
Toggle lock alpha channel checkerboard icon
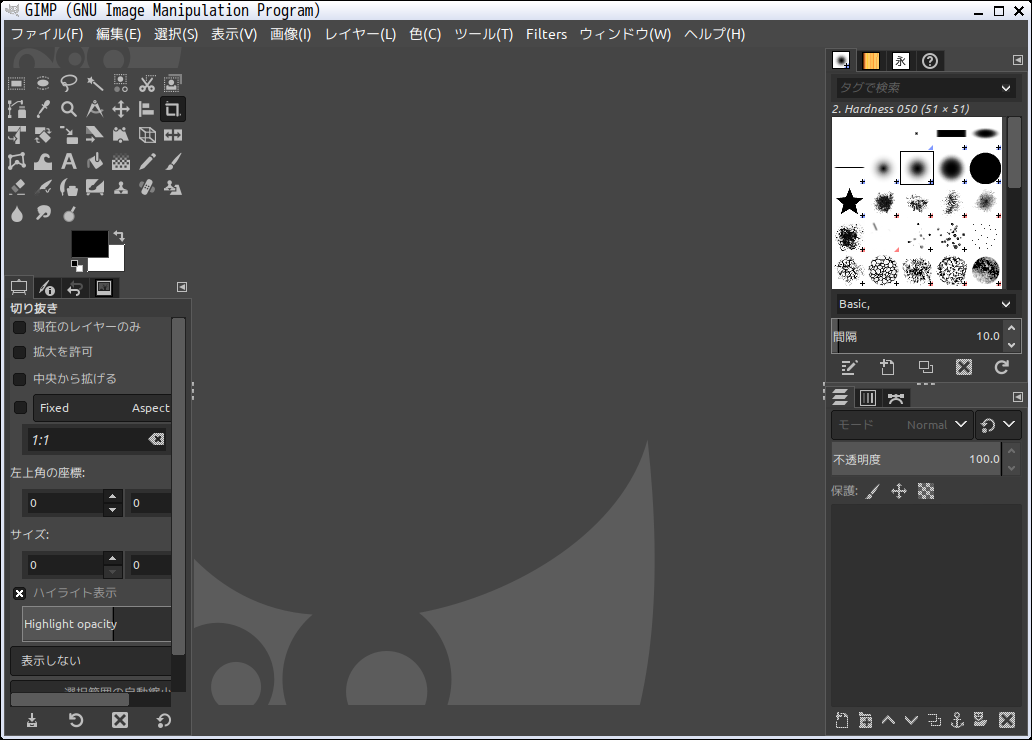pos(926,491)
